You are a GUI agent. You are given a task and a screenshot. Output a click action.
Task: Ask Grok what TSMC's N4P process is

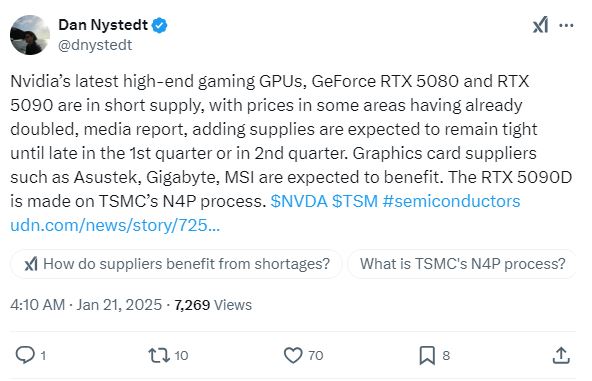(462, 264)
